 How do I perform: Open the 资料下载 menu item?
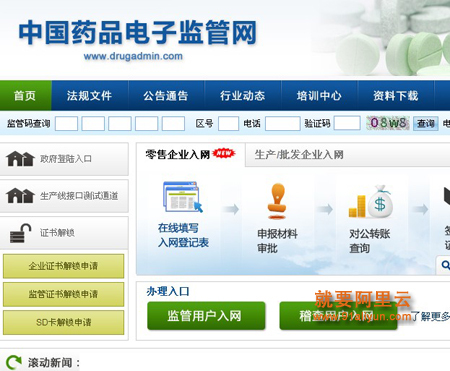click(x=396, y=96)
